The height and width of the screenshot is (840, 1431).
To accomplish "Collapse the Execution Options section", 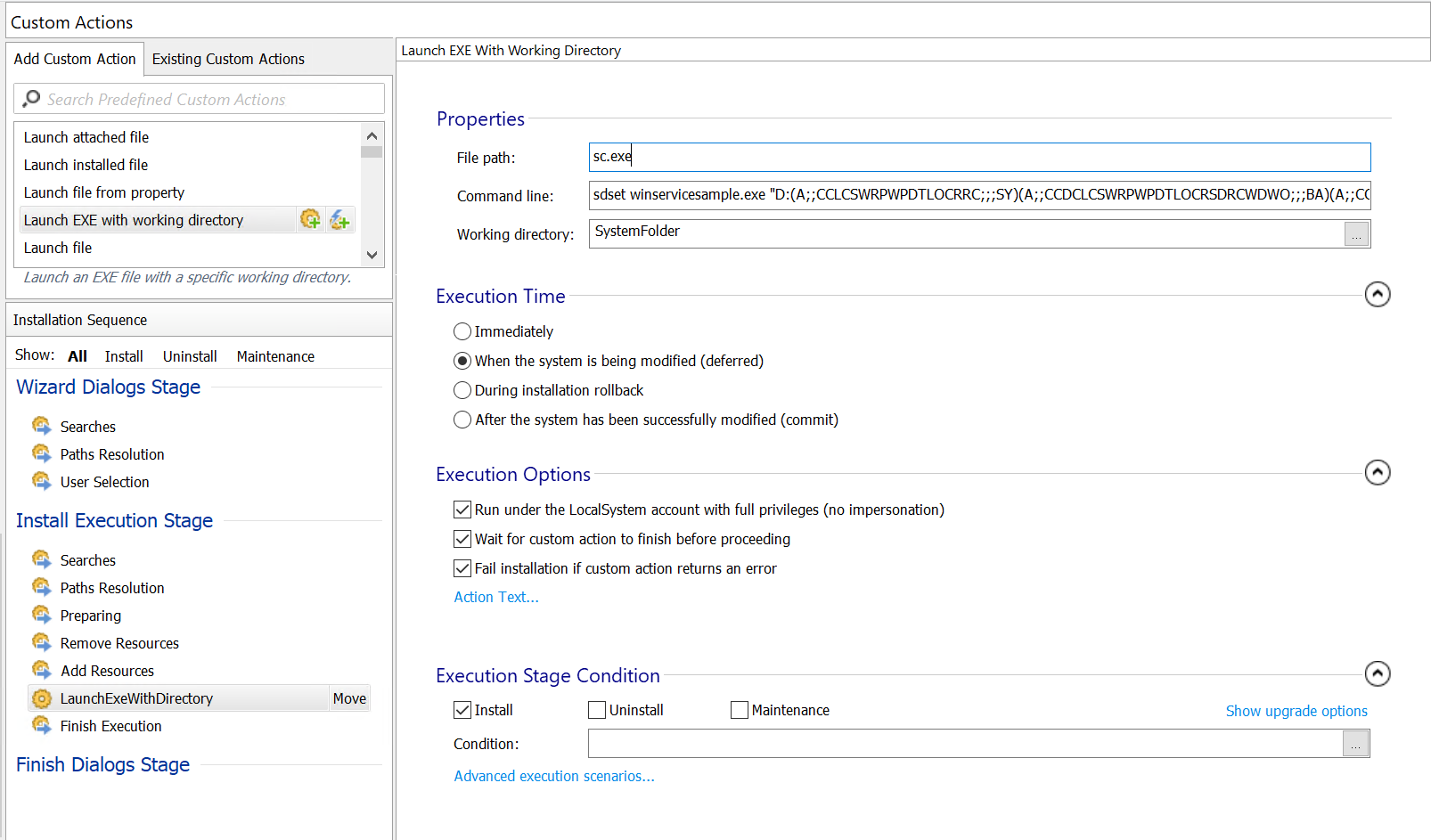I will coord(1378,472).
